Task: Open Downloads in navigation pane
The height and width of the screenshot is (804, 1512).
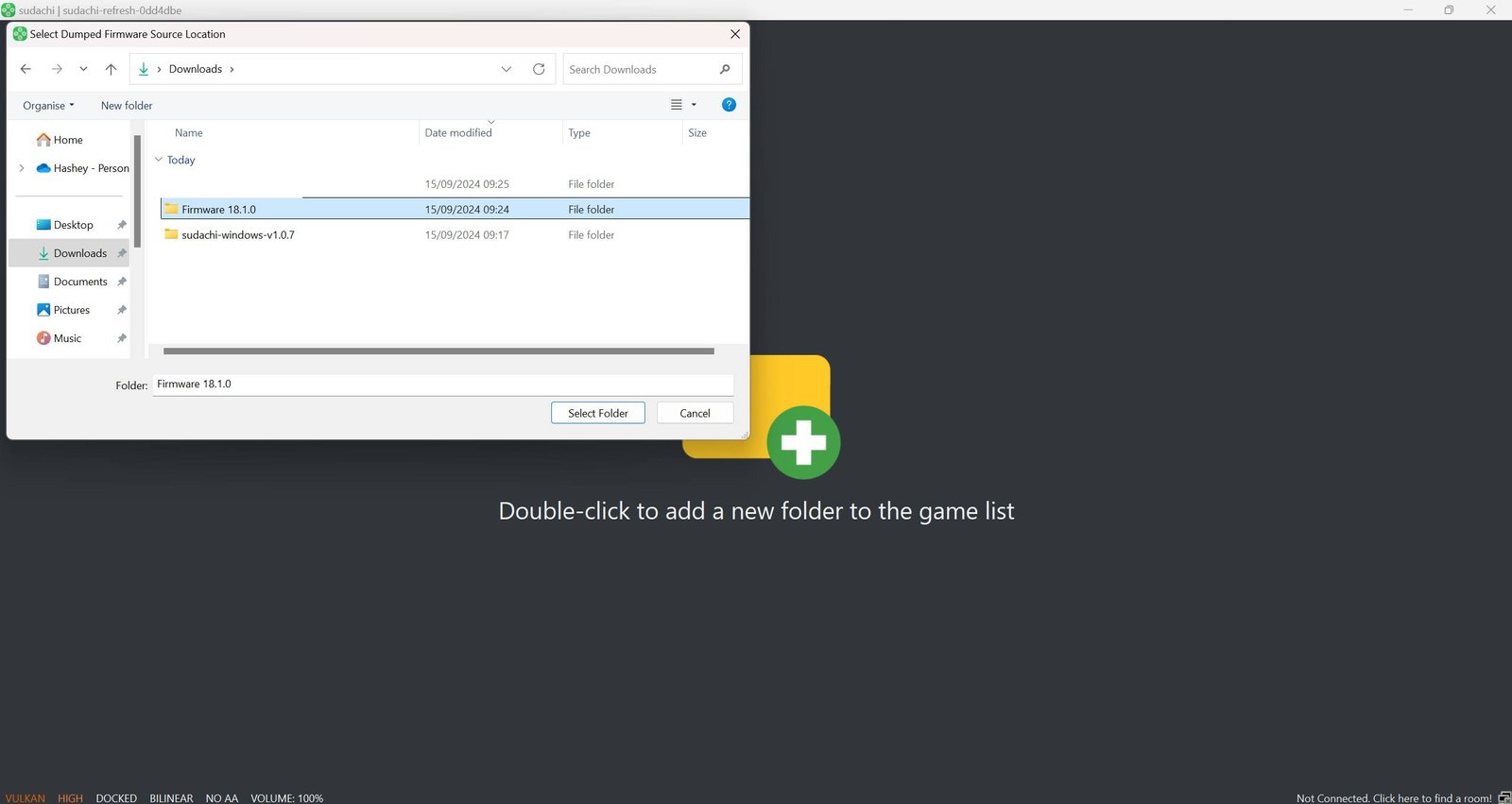Action: coord(80,253)
